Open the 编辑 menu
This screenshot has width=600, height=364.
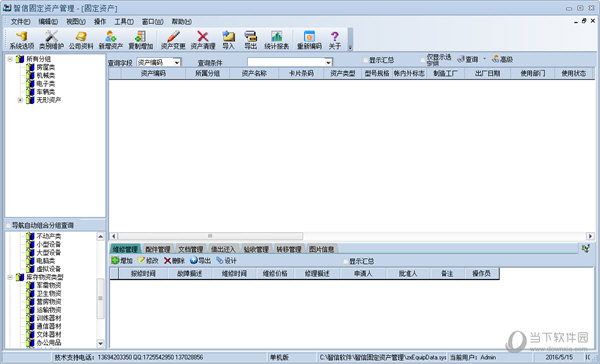(x=48, y=22)
